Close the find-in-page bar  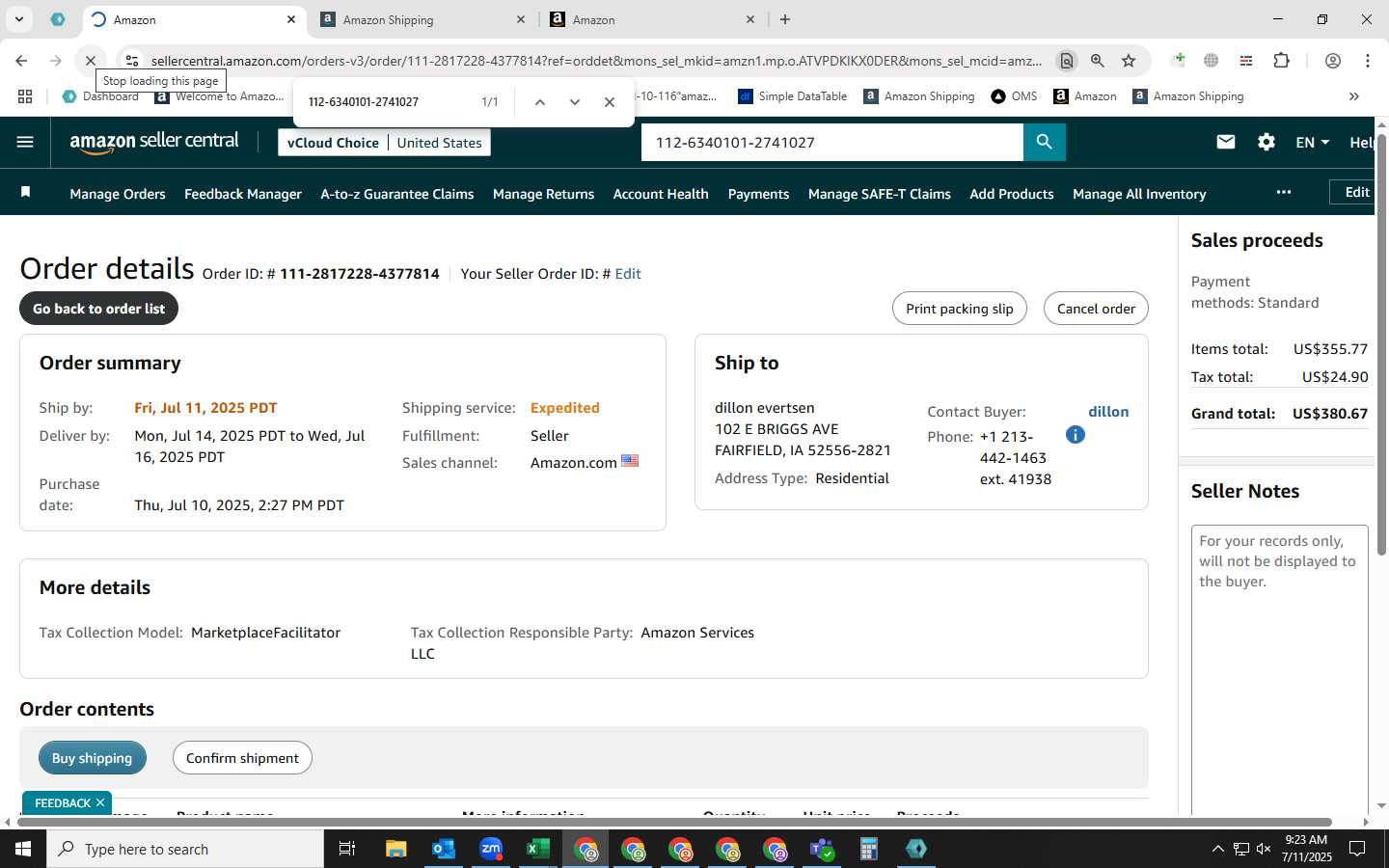click(610, 101)
